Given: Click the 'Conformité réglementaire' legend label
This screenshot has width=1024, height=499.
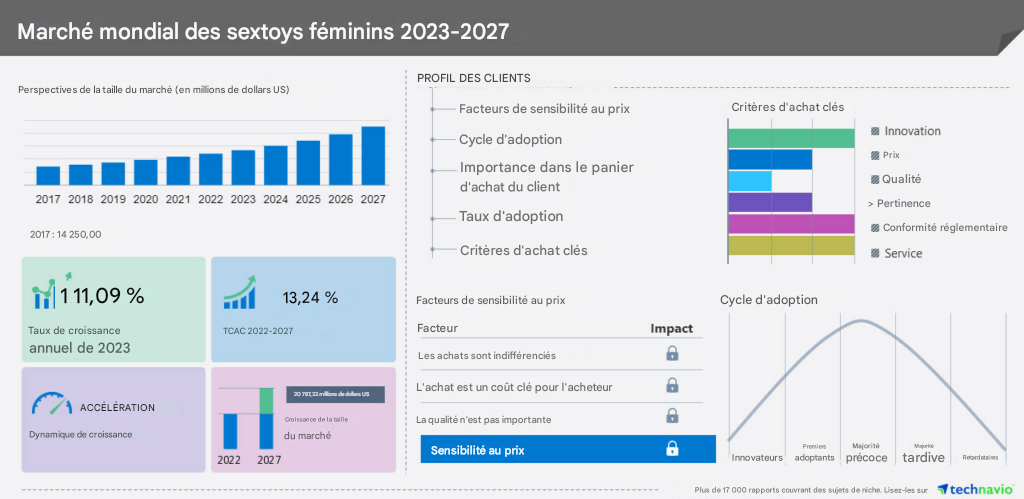Looking at the screenshot, I should pos(945,228).
